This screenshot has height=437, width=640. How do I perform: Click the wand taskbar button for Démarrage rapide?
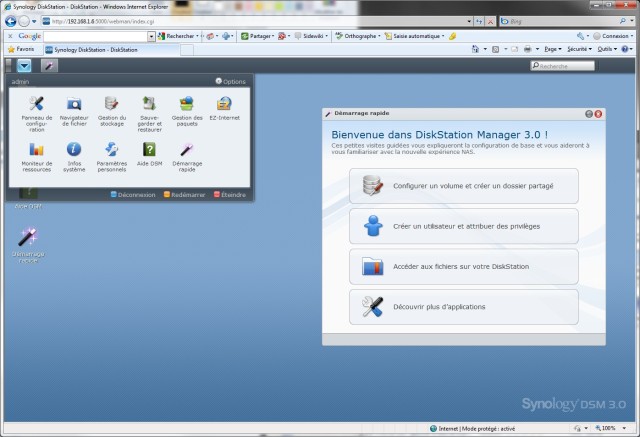pos(49,65)
